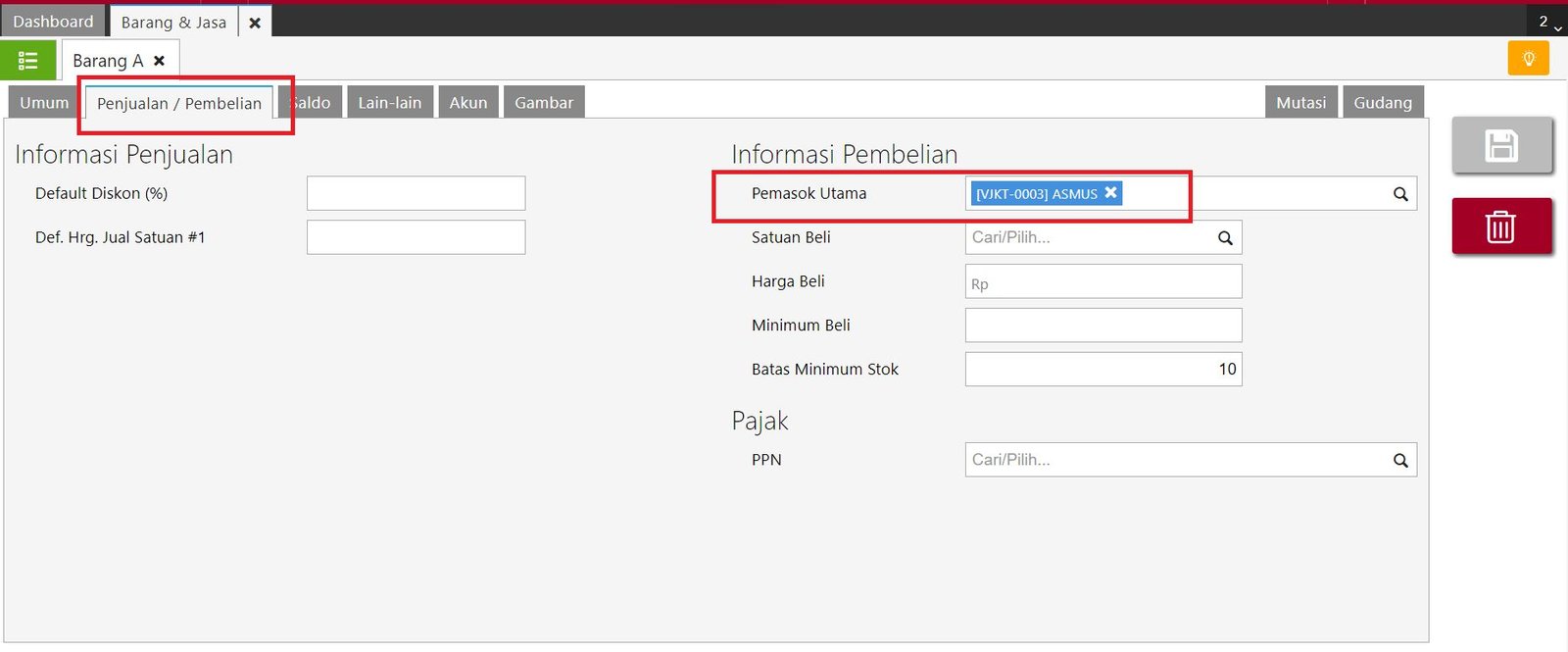Click the orange lightbulb hint icon
1568x652 pixels.
tap(1528, 59)
